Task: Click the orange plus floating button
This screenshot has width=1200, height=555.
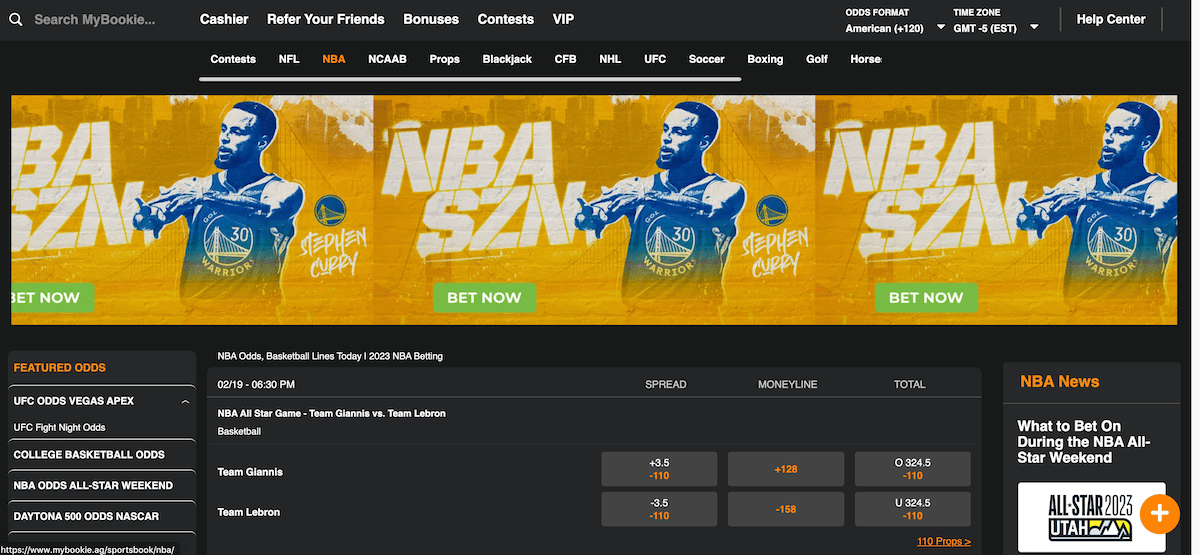Action: point(1160,514)
